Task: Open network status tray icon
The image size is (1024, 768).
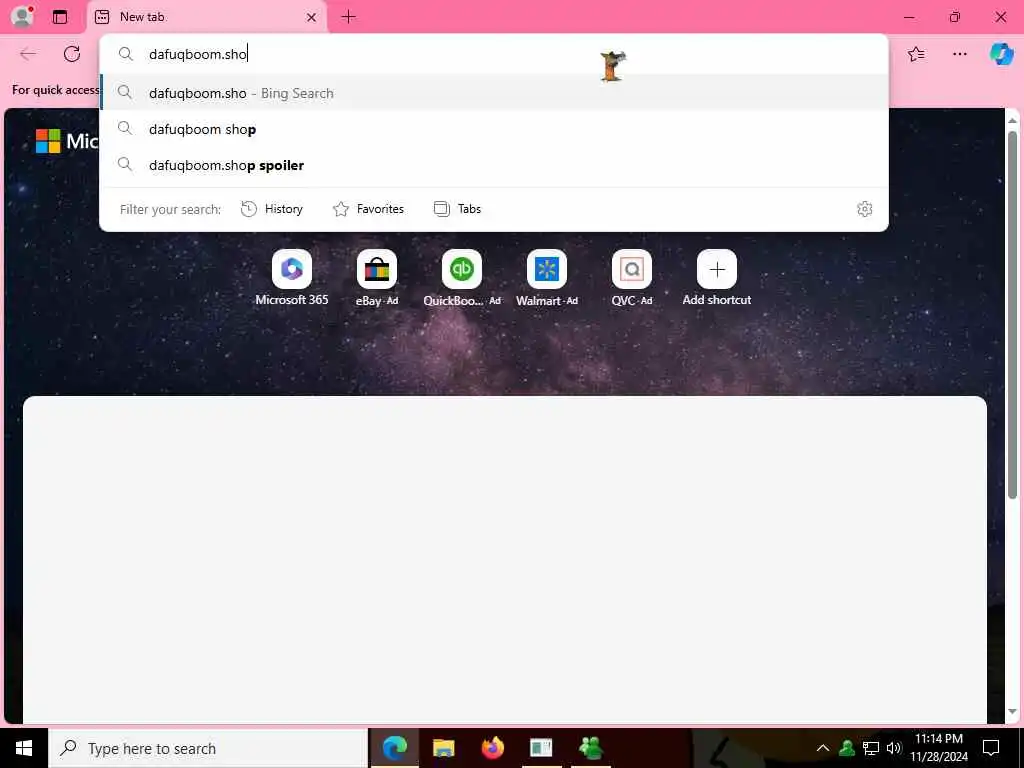Action: coord(871,748)
